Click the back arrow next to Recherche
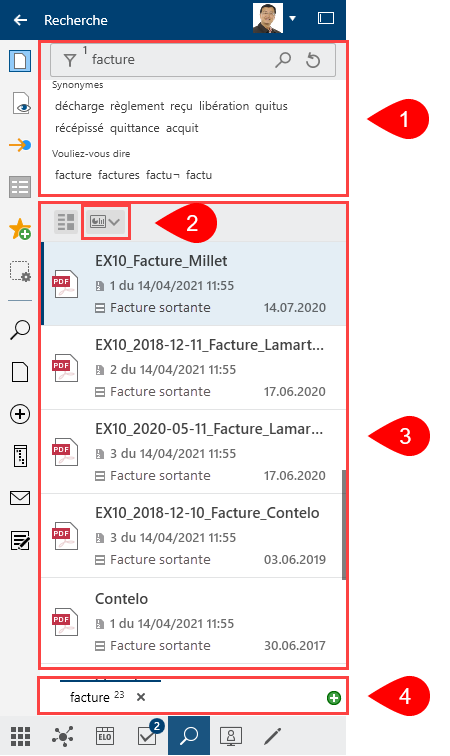450x756 pixels. coord(20,20)
